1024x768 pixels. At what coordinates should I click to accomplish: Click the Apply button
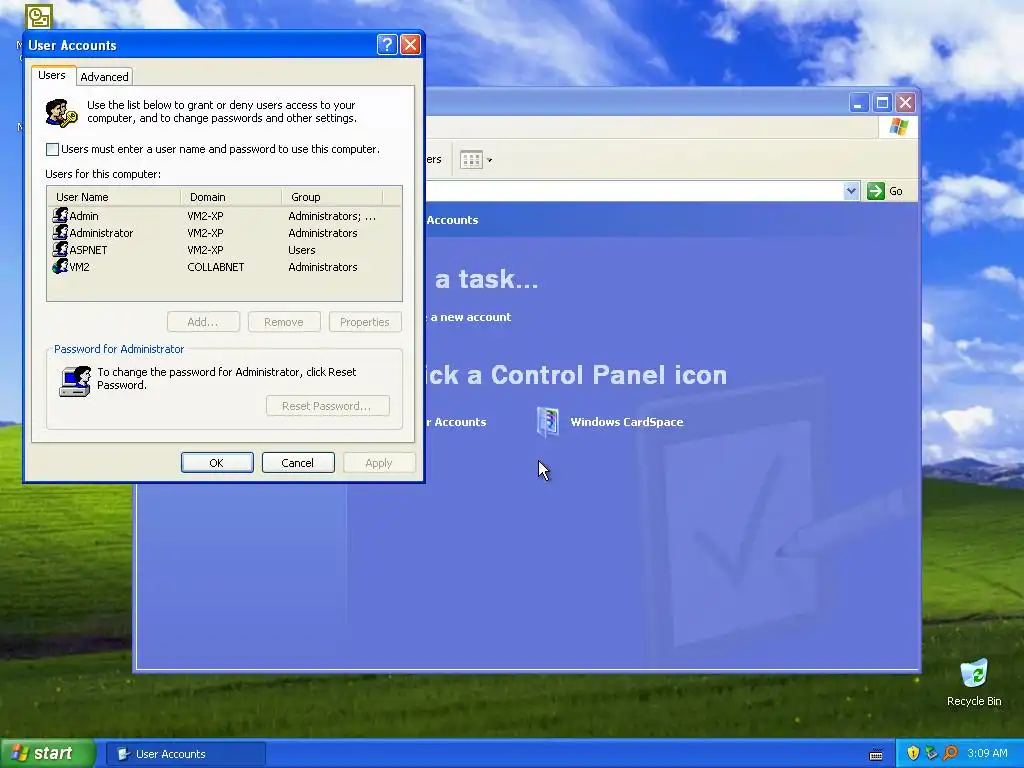[379, 462]
